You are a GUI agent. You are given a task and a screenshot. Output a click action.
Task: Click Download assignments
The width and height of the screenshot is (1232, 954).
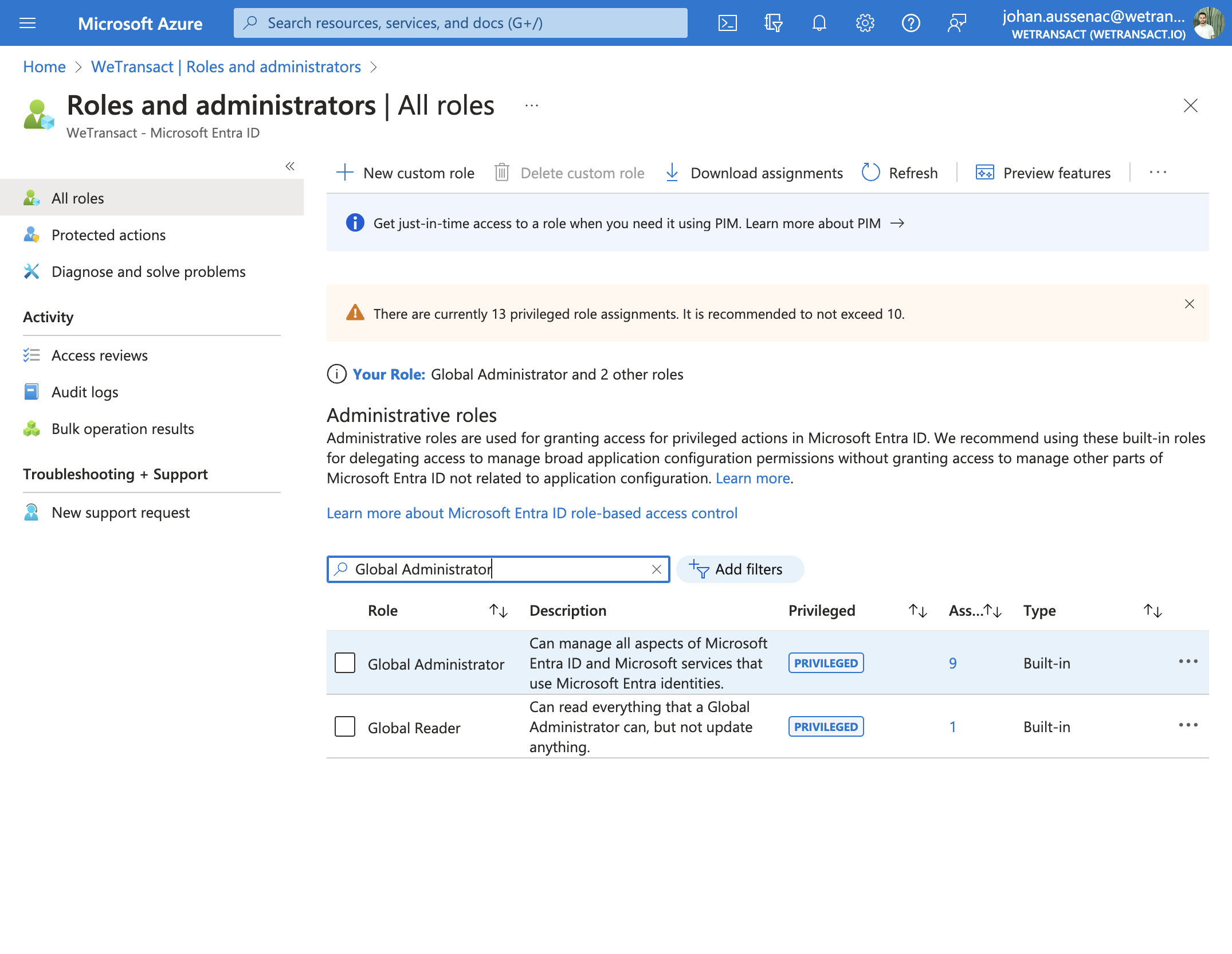754,173
